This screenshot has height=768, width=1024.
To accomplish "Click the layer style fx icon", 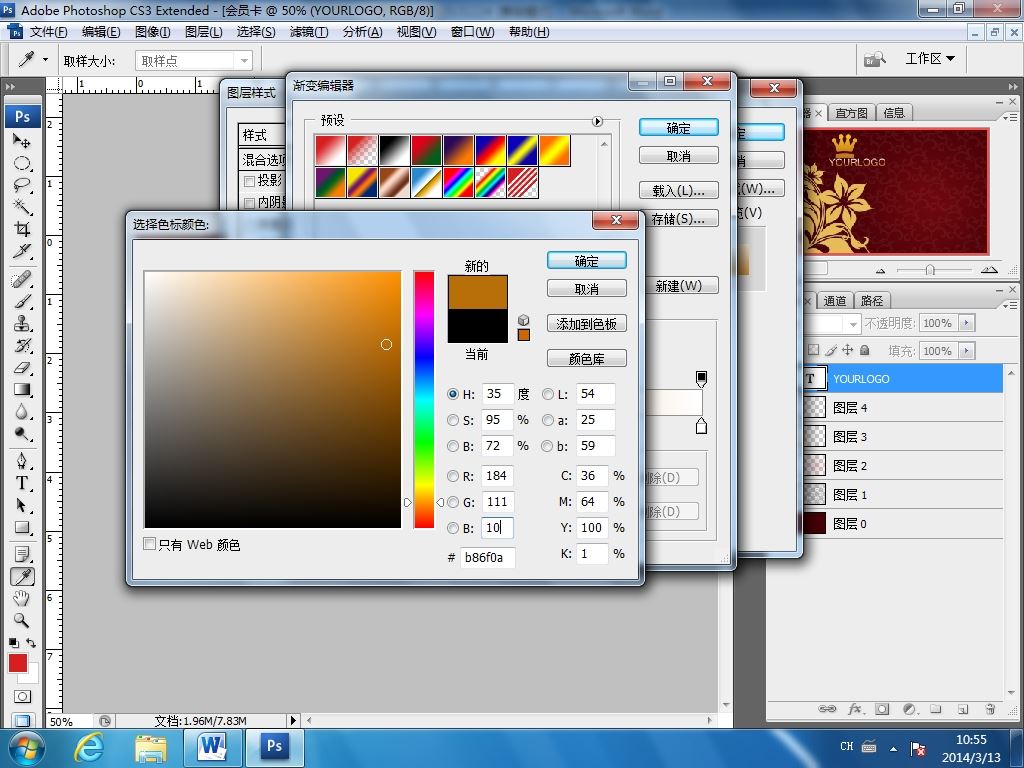I will point(855,709).
